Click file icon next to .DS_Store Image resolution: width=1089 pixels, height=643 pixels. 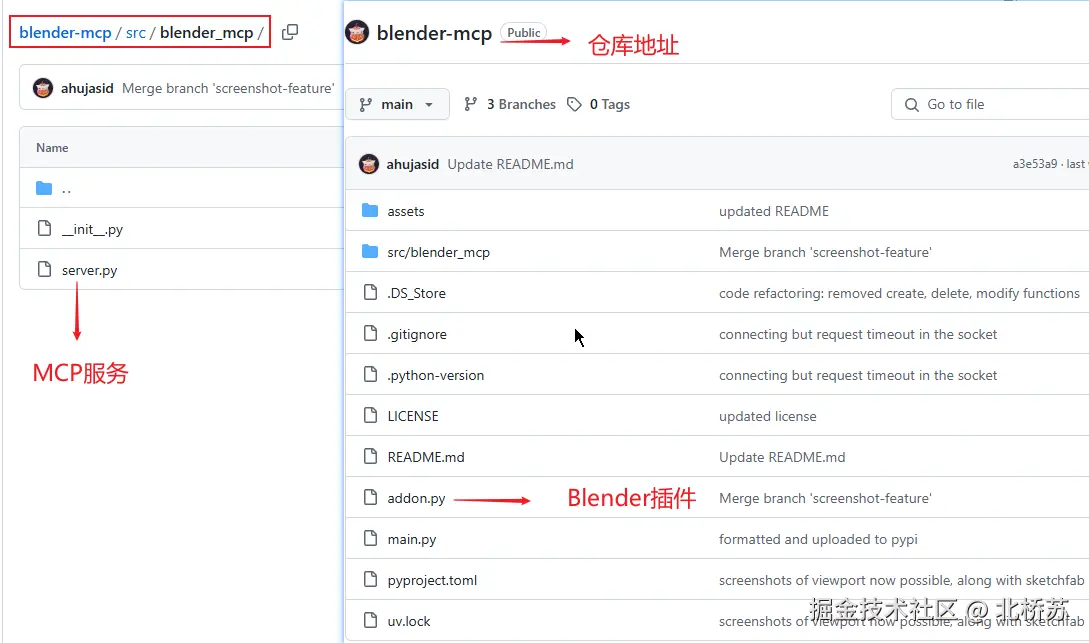pos(371,292)
